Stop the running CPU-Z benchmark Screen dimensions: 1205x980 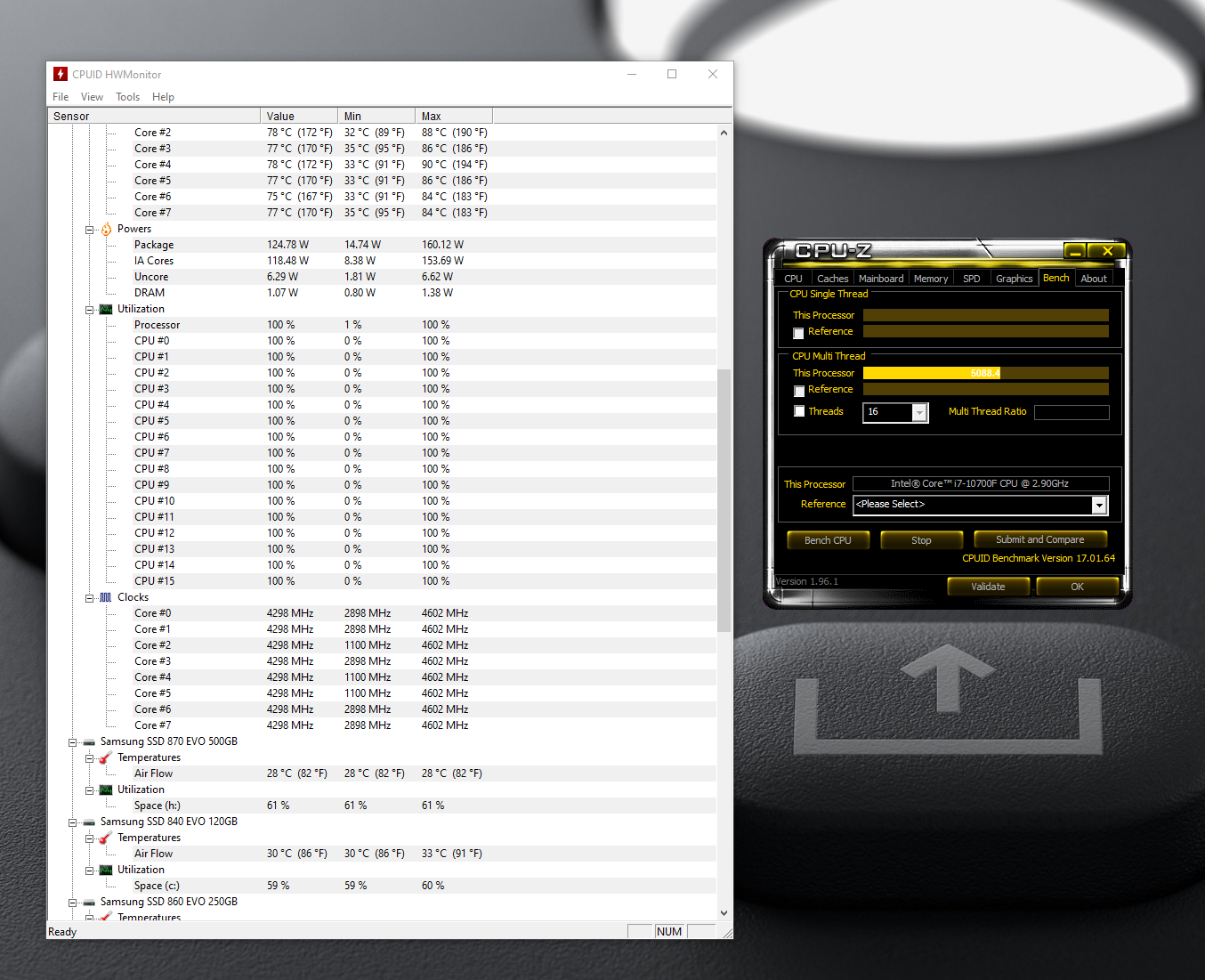click(921, 540)
